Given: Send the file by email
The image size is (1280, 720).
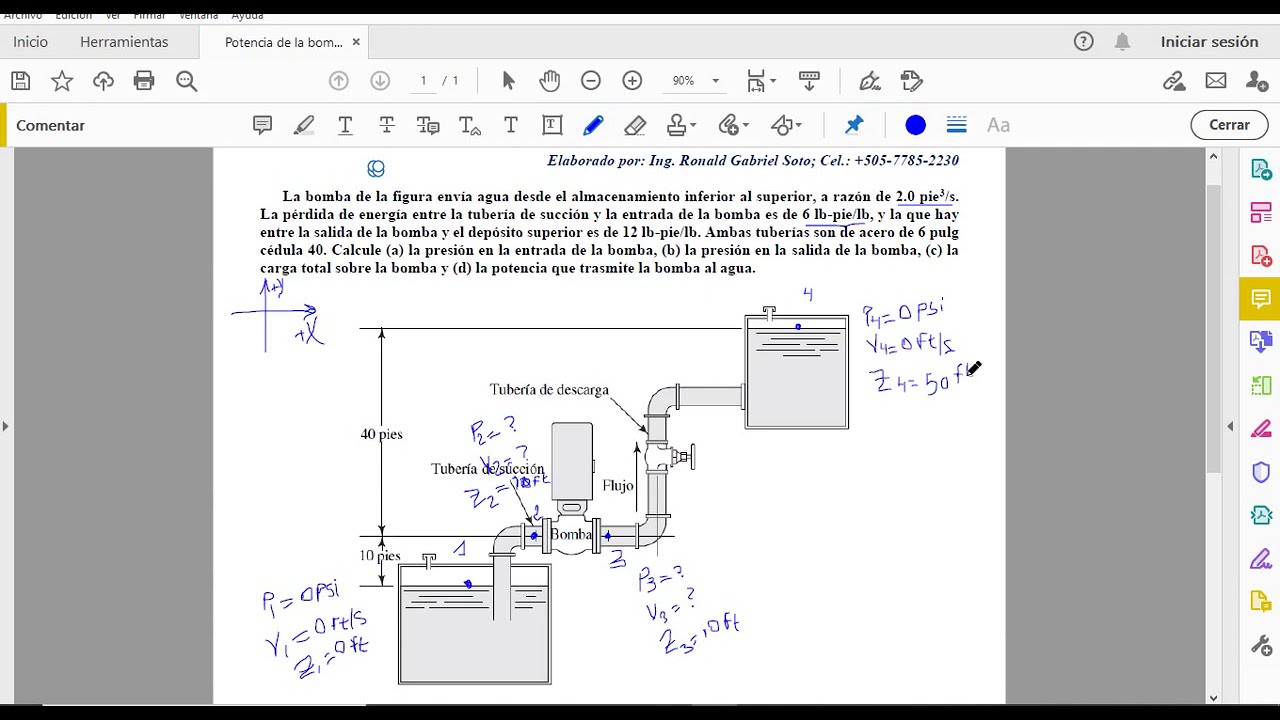Looking at the screenshot, I should click(1216, 81).
